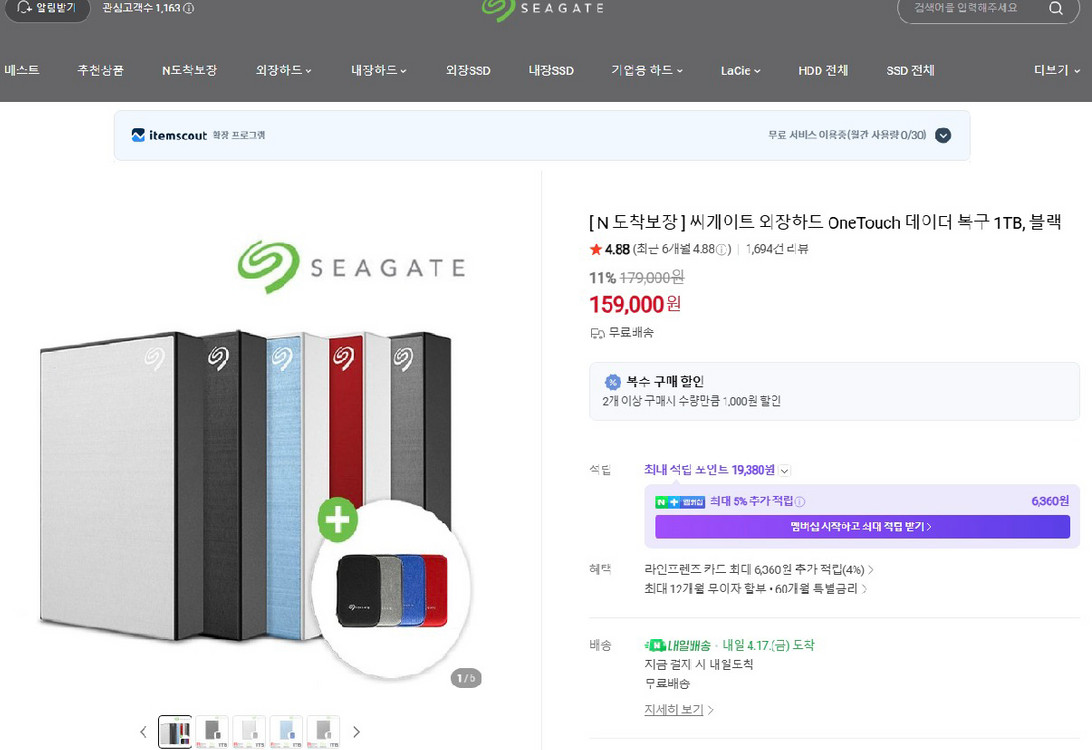1092x750 pixels.
Task: Expand 최대 적립 포인트 details
Action: point(785,471)
